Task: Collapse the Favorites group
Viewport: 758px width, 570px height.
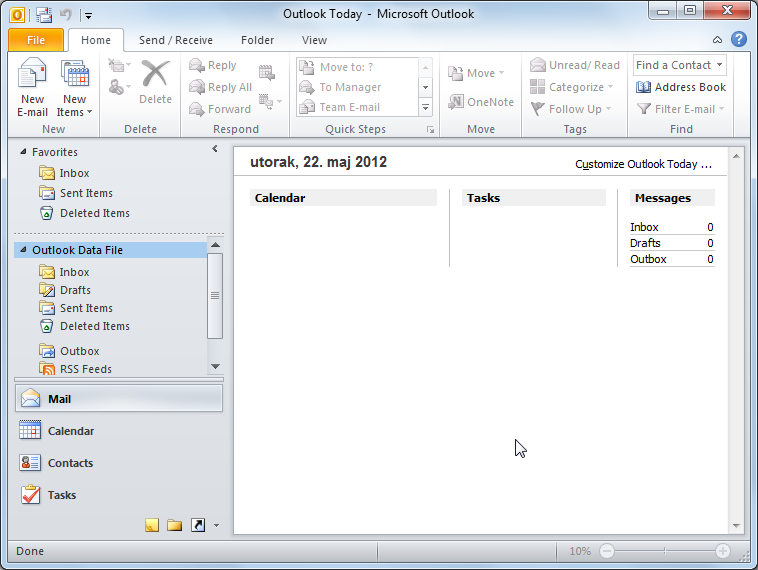Action: 23,152
